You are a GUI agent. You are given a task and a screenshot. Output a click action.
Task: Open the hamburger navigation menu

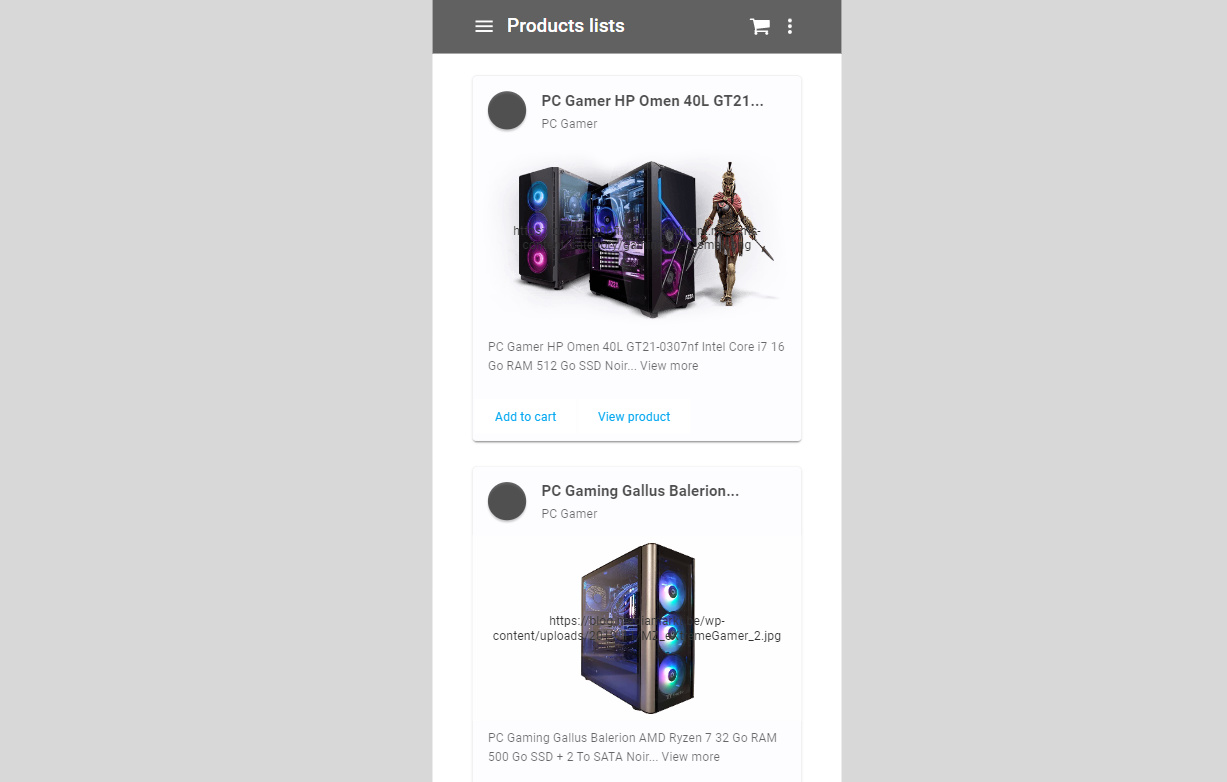(484, 26)
